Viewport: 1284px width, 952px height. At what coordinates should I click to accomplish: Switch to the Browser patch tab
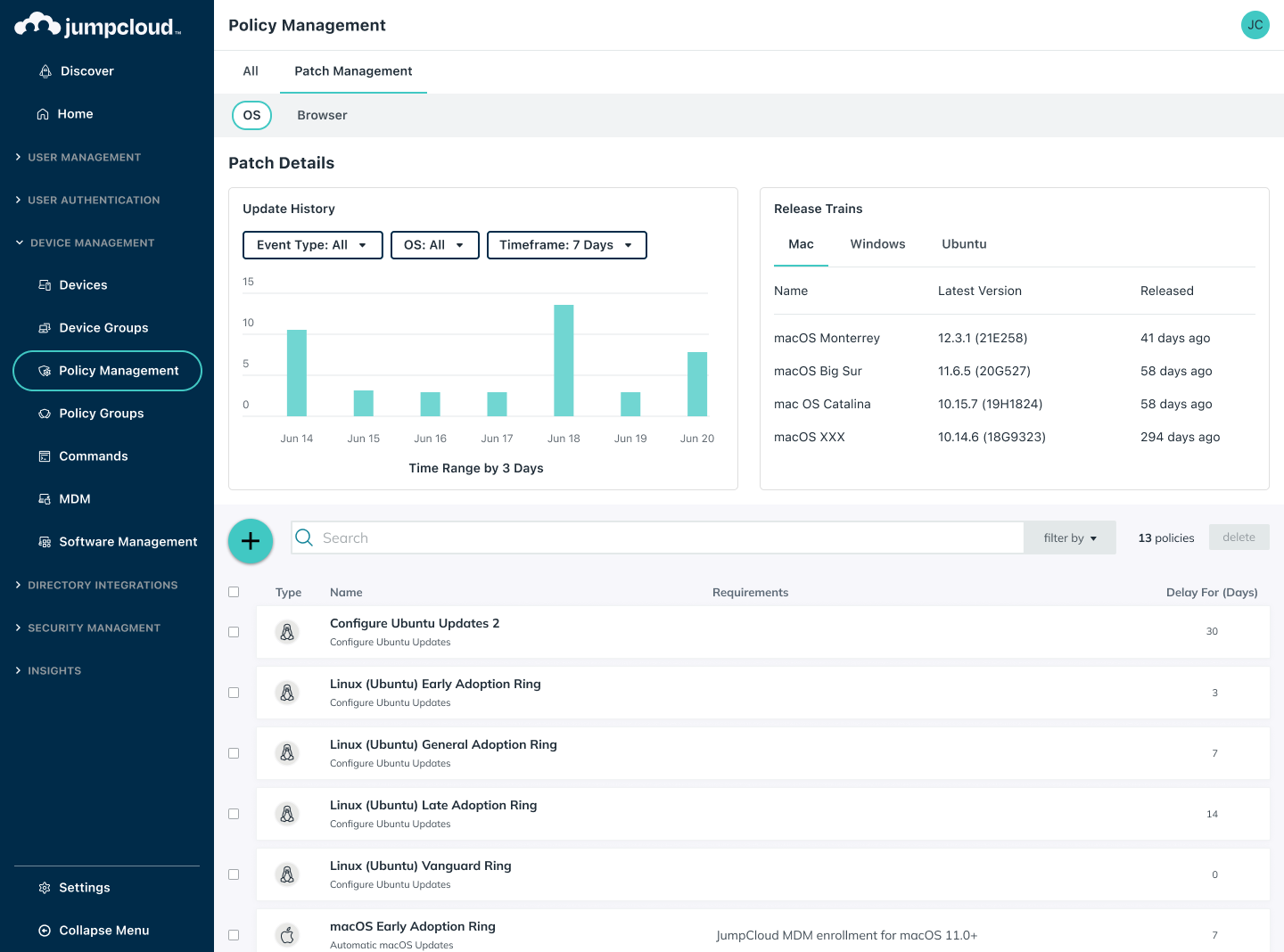click(x=322, y=116)
